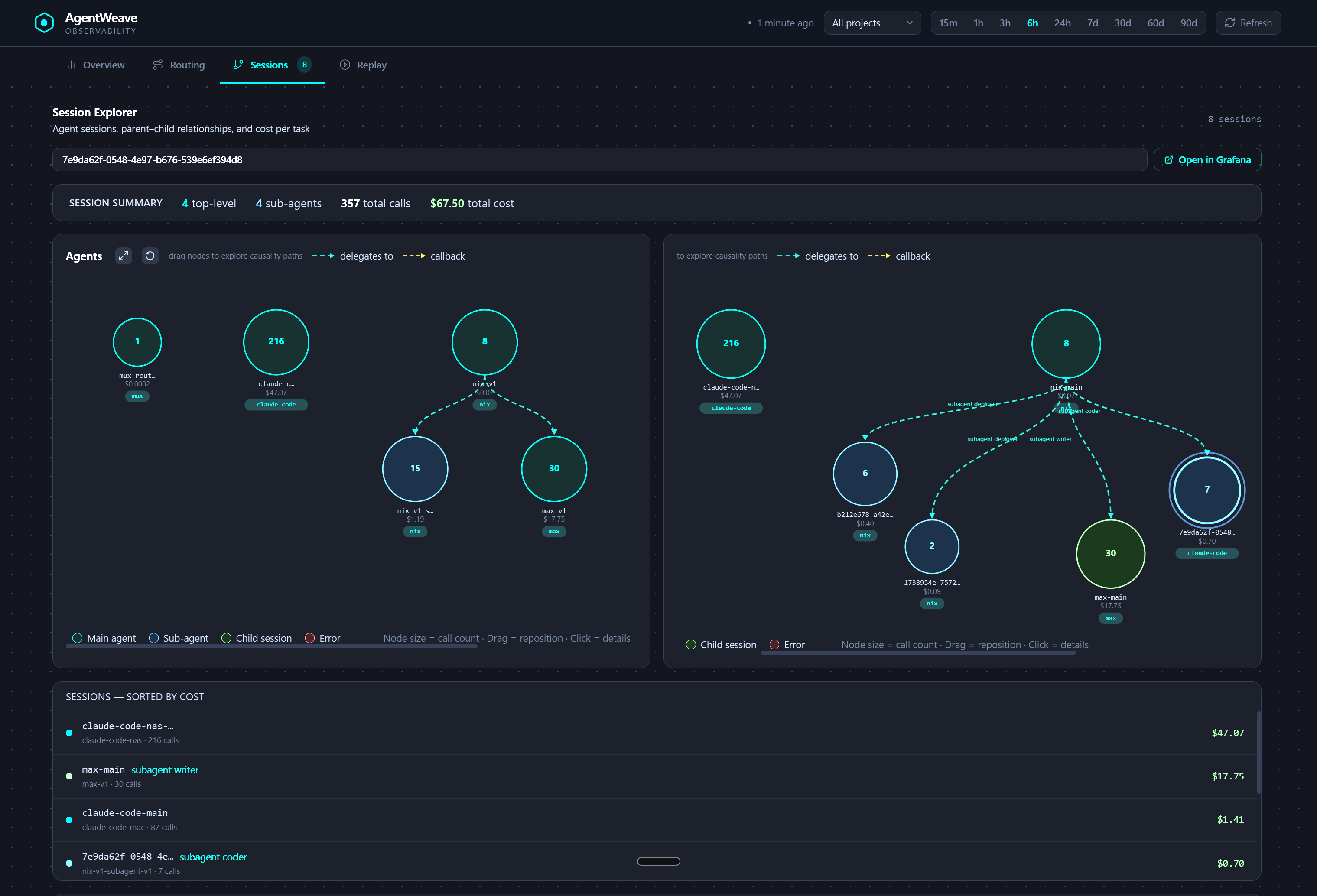
Task: Select the claude-c node with 216 calls in Agents panel
Action: pyautogui.click(x=276, y=342)
